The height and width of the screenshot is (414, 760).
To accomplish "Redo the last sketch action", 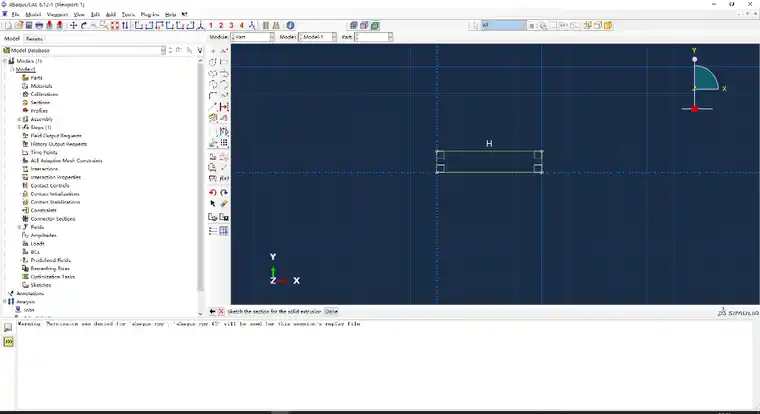I will (x=224, y=192).
